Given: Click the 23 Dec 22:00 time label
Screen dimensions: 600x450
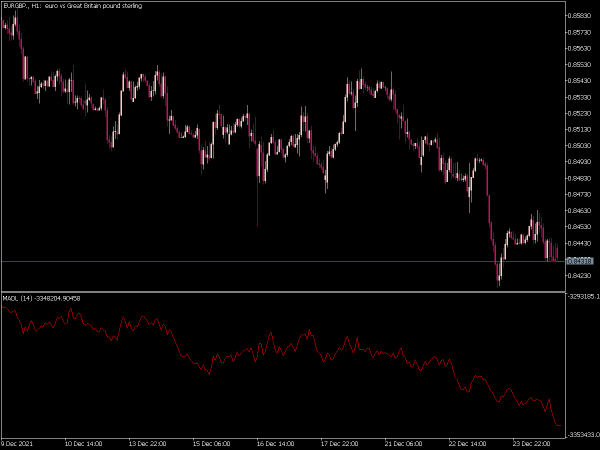Looking at the screenshot, I should (531, 444).
